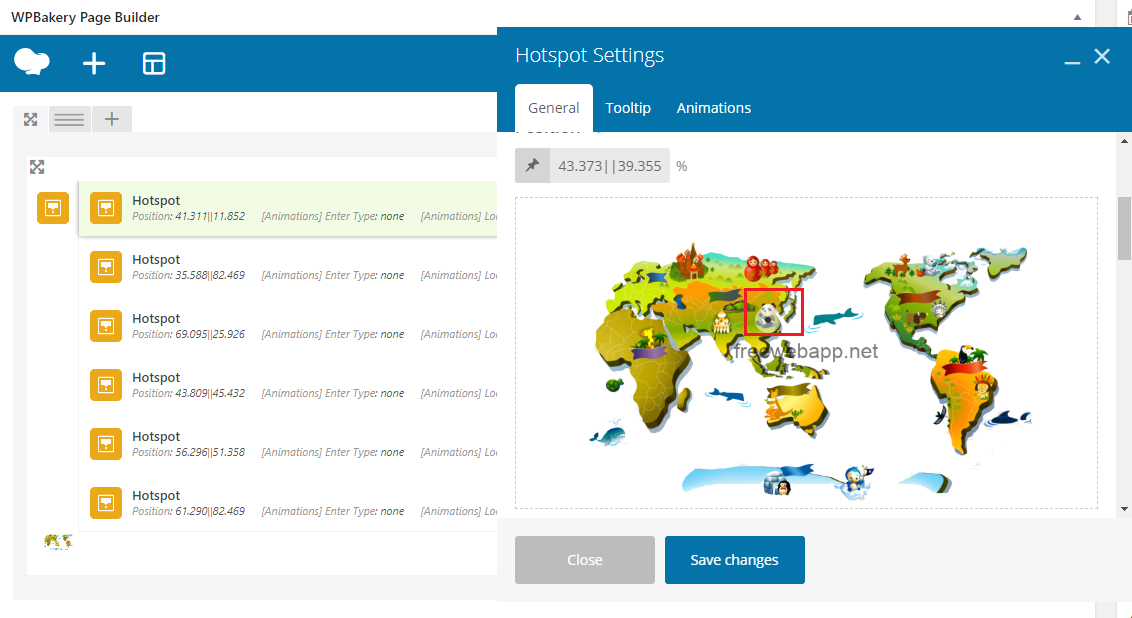This screenshot has height=618, width=1132.
Task: Click the WPBakery cloud logo icon
Action: pos(32,62)
